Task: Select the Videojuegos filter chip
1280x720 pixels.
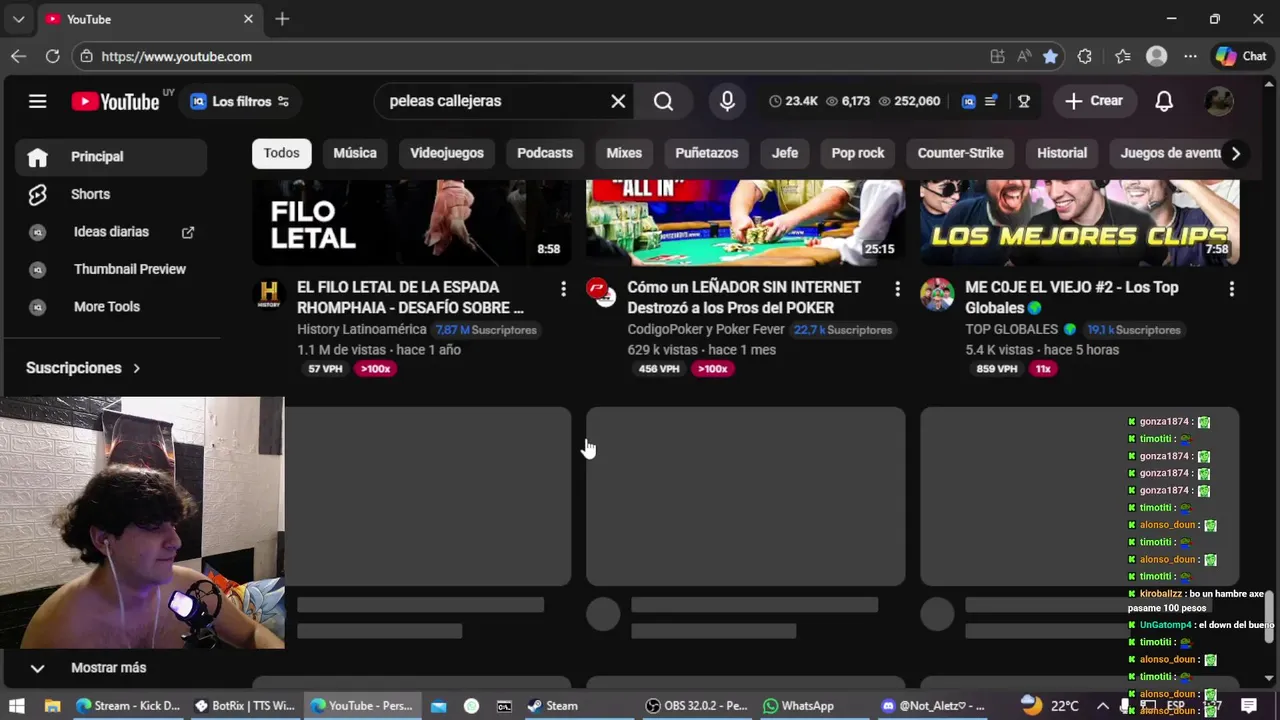Action: point(447,153)
